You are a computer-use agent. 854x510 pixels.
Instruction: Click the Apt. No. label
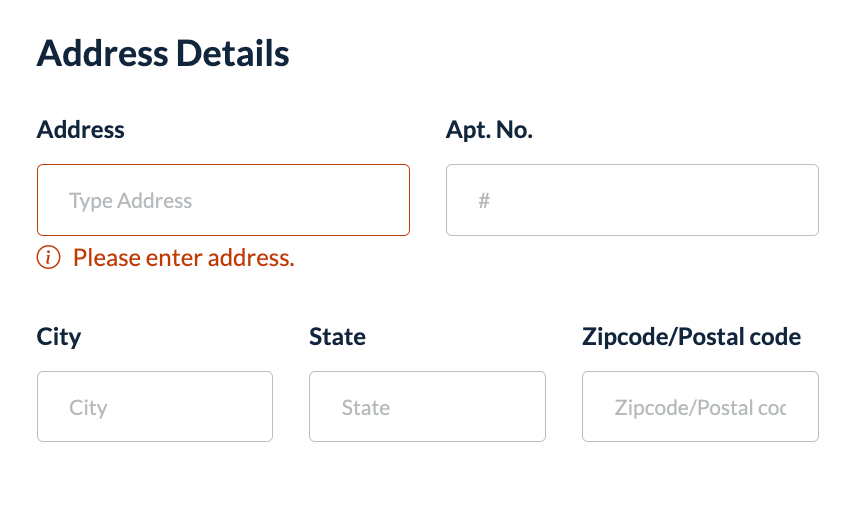point(489,130)
